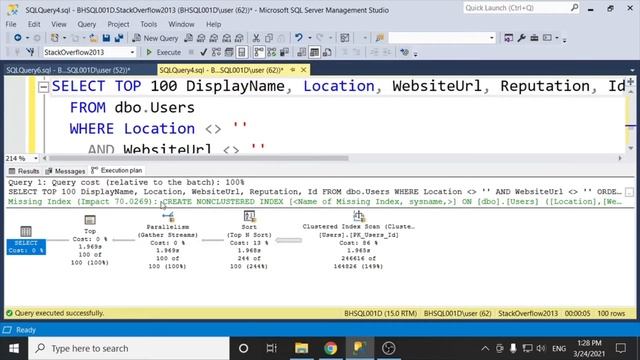The height and width of the screenshot is (360, 640).
Task: Undo the last action
Action: (299, 38)
